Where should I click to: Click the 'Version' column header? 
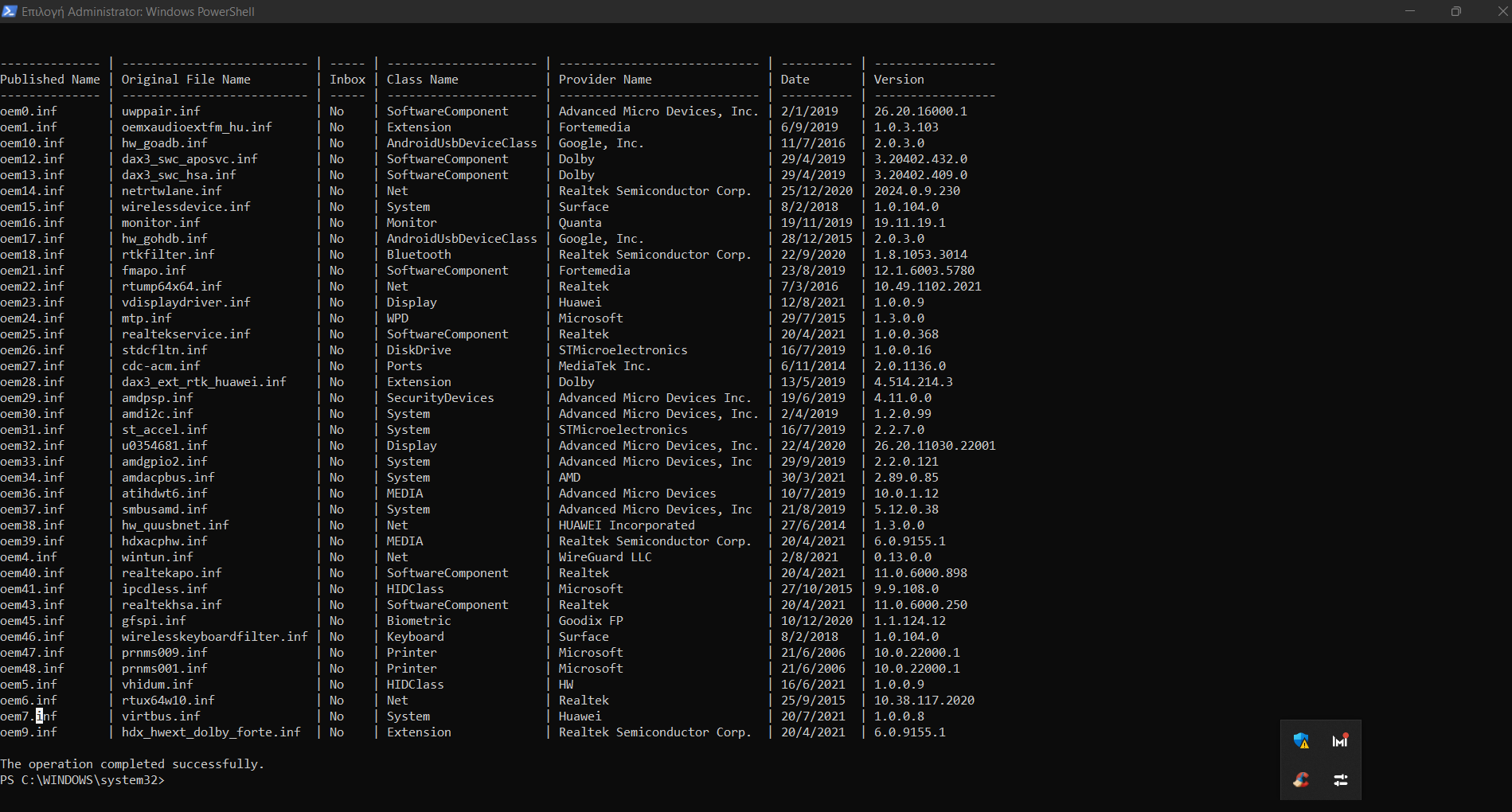[x=899, y=80]
